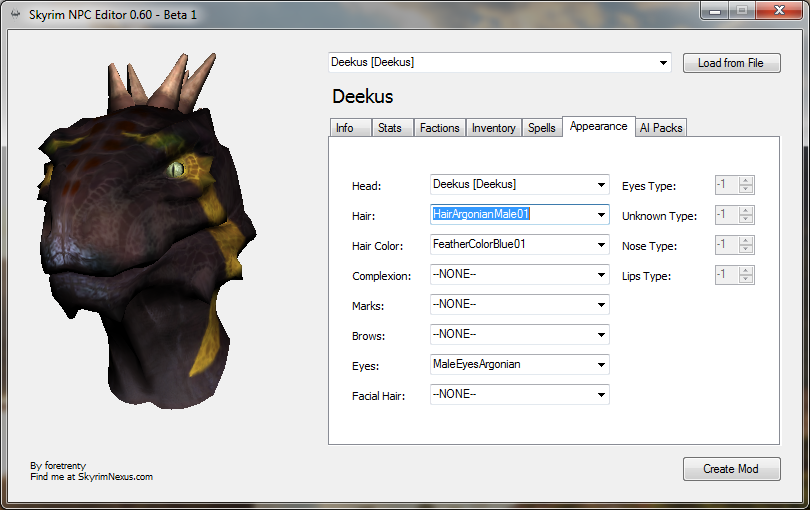Switch to the Stats tab
The height and width of the screenshot is (510, 810).
coord(392,128)
